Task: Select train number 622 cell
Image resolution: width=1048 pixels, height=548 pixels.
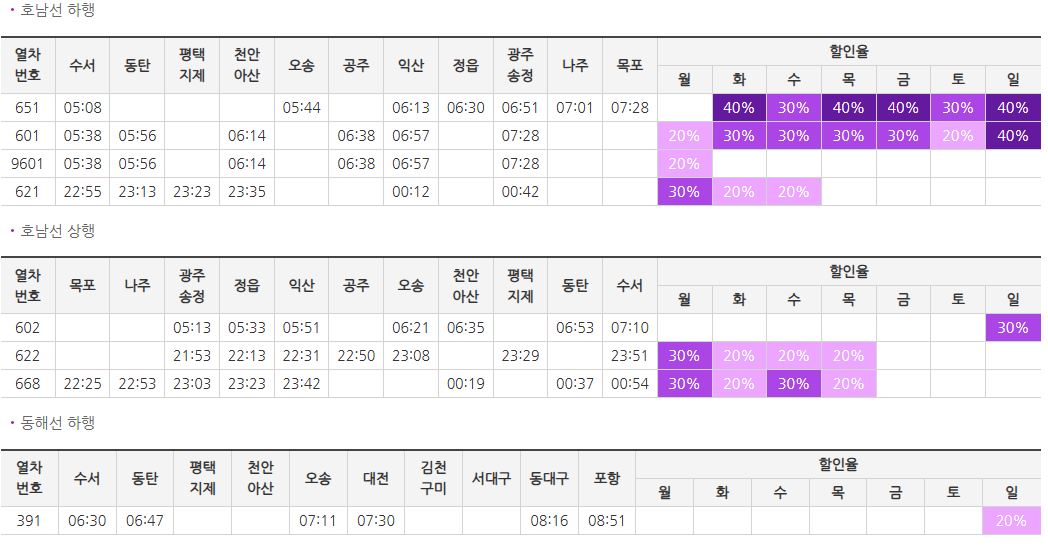Action: coord(27,356)
